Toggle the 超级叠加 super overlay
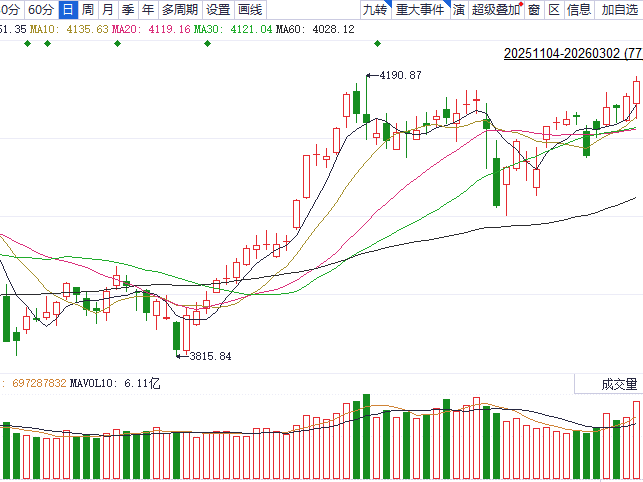Viewport: 643px width, 482px height. [x=496, y=10]
